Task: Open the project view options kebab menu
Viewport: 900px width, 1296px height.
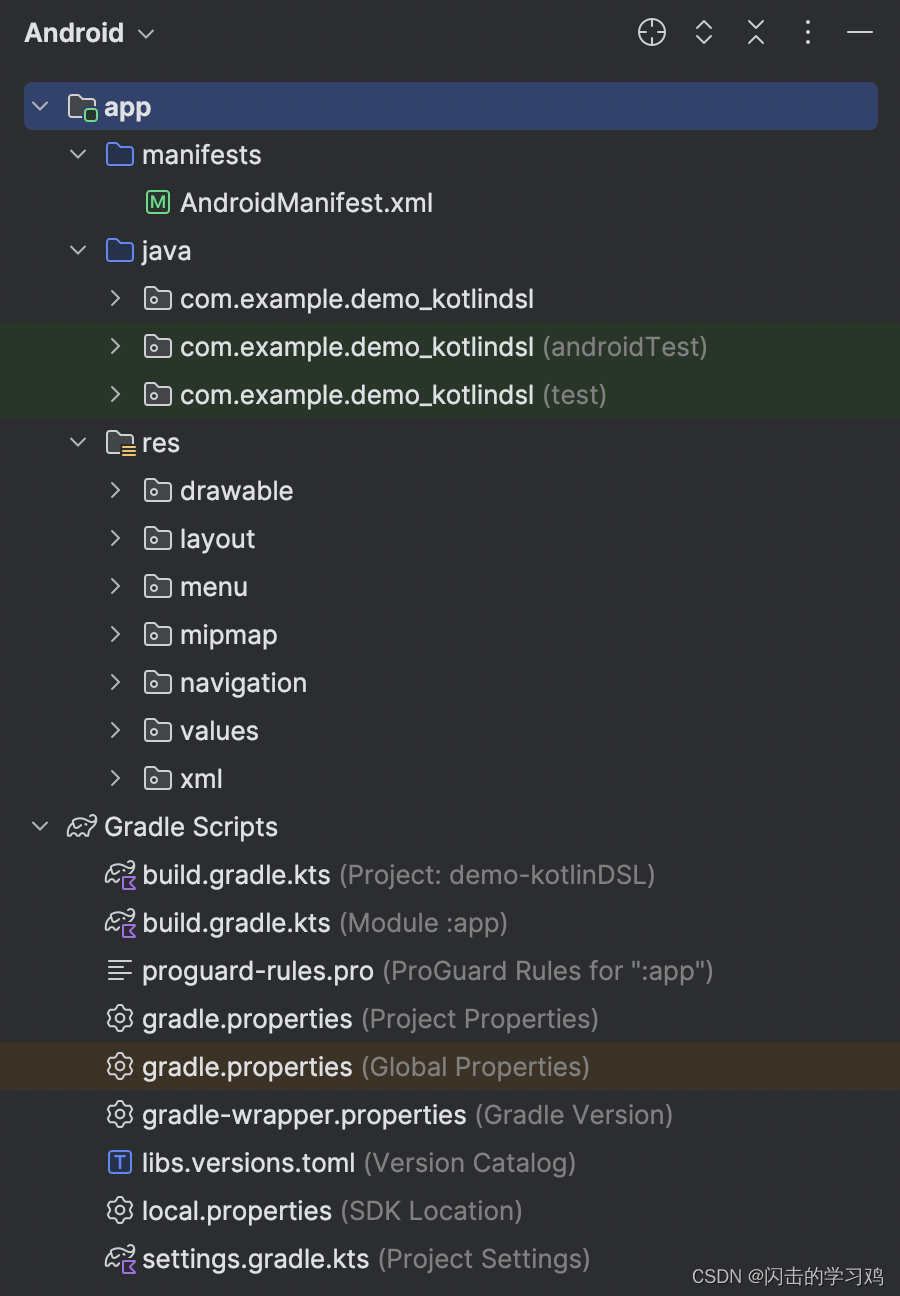Action: click(807, 32)
